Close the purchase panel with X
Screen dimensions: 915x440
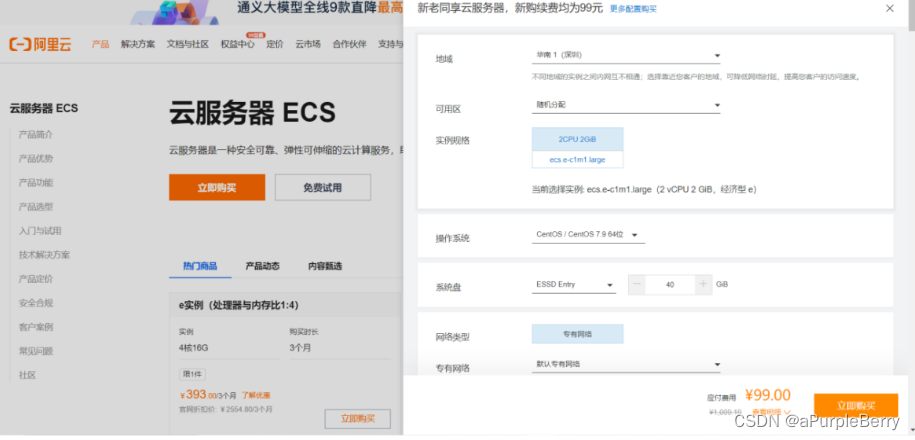[889, 8]
